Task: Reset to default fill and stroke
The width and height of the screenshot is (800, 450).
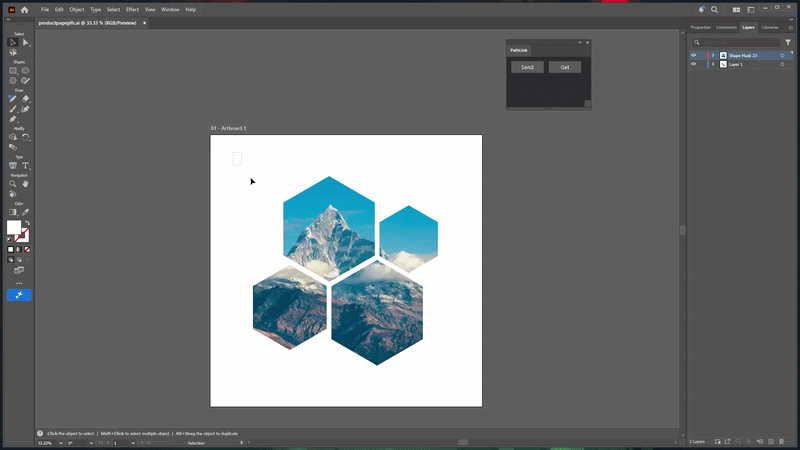Action: tap(10, 239)
